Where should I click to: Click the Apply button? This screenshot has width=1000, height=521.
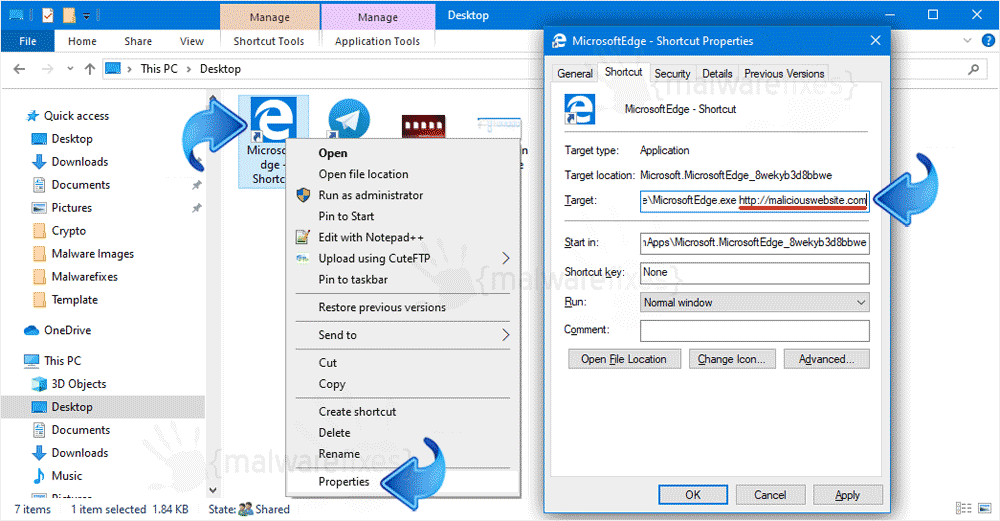click(848, 495)
